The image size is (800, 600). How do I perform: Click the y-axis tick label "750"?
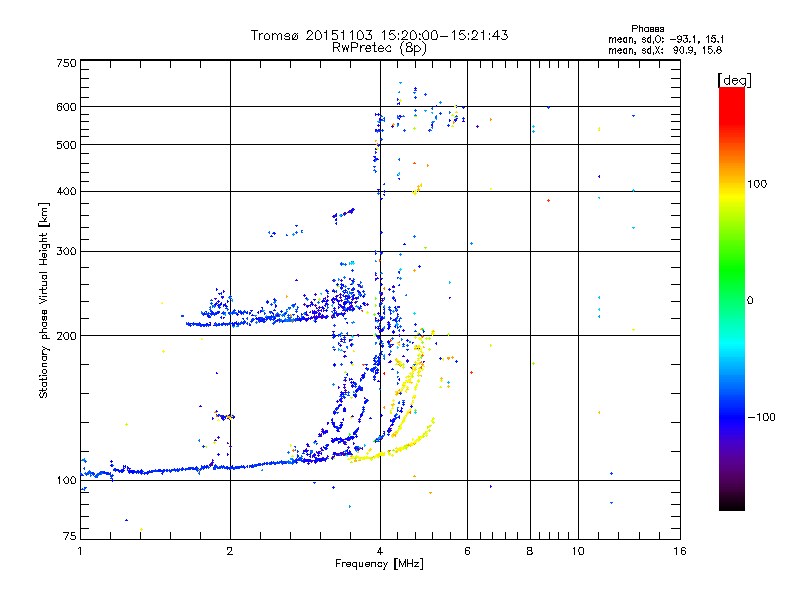click(67, 63)
